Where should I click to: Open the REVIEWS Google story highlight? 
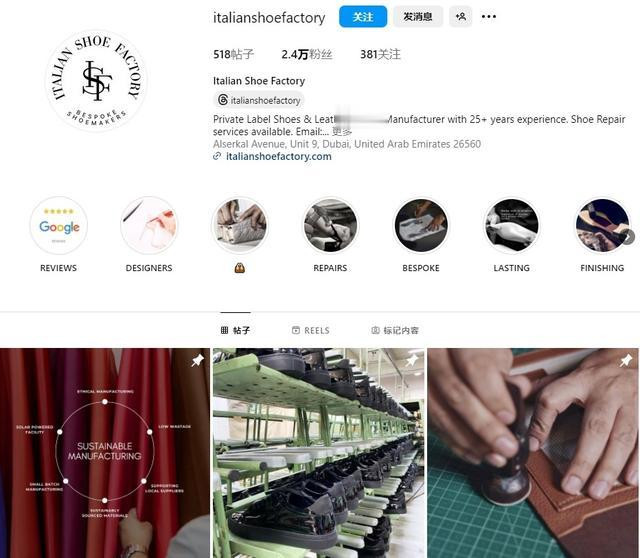pyautogui.click(x=59, y=226)
